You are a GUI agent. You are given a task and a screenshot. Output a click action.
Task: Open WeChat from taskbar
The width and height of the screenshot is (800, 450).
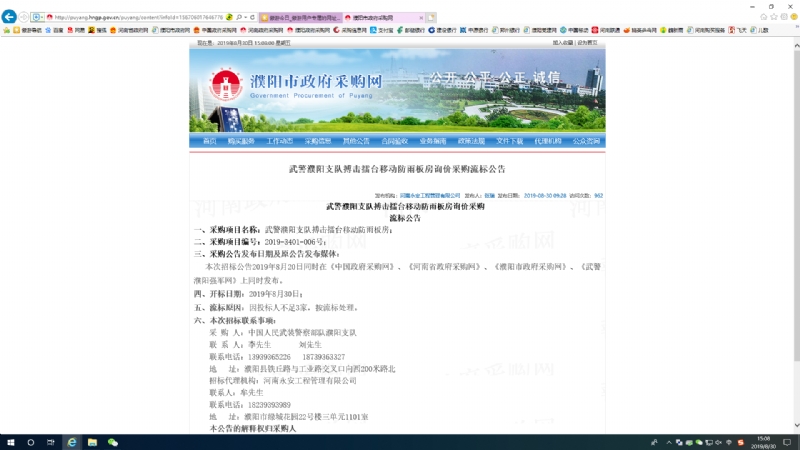[113, 442]
